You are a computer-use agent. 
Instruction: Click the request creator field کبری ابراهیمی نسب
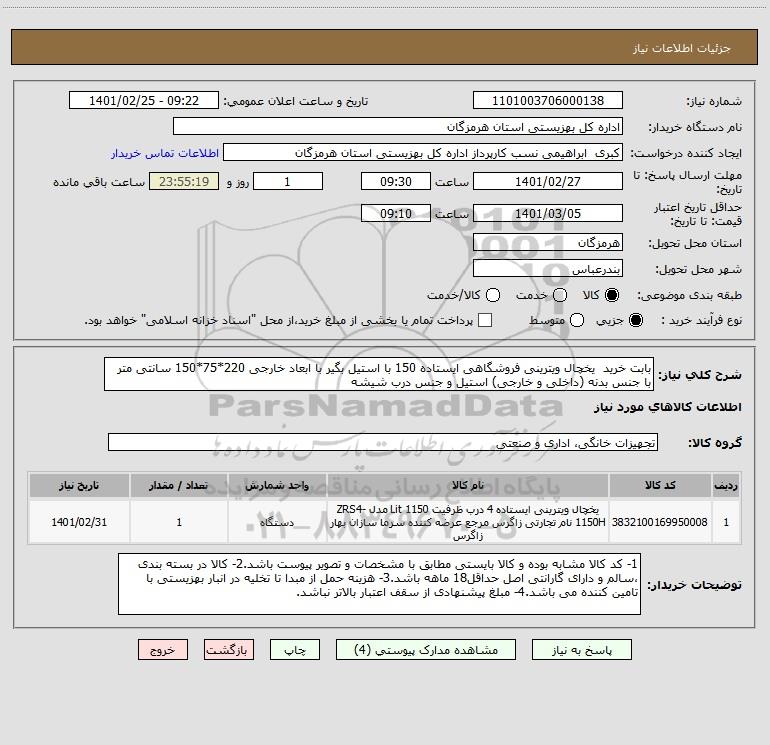click(423, 153)
